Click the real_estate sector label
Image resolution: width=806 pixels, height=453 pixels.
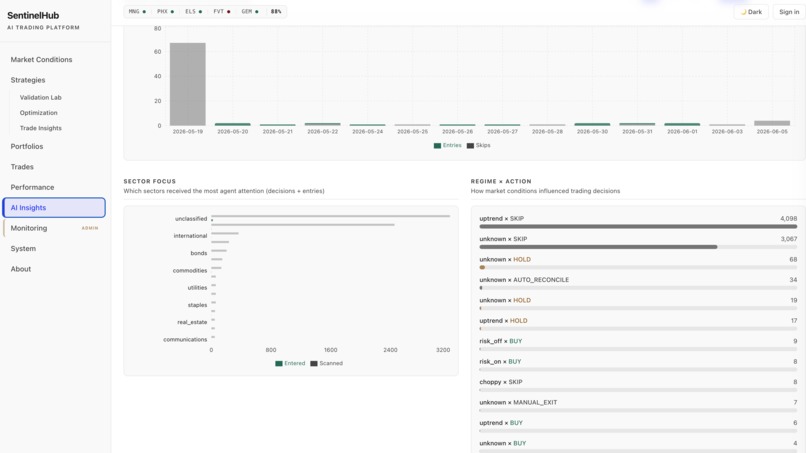pos(192,322)
